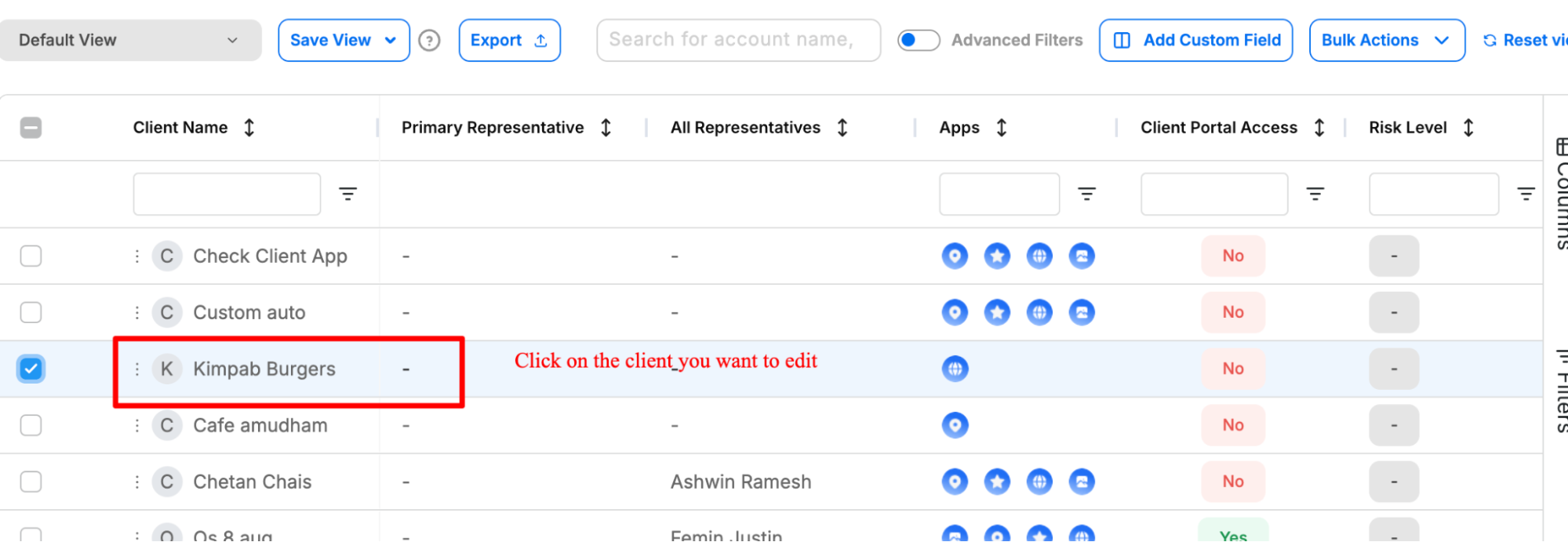Viewport: 1568px width, 542px height.
Task: Click the filter icon beside Client Name field
Action: [x=347, y=194]
